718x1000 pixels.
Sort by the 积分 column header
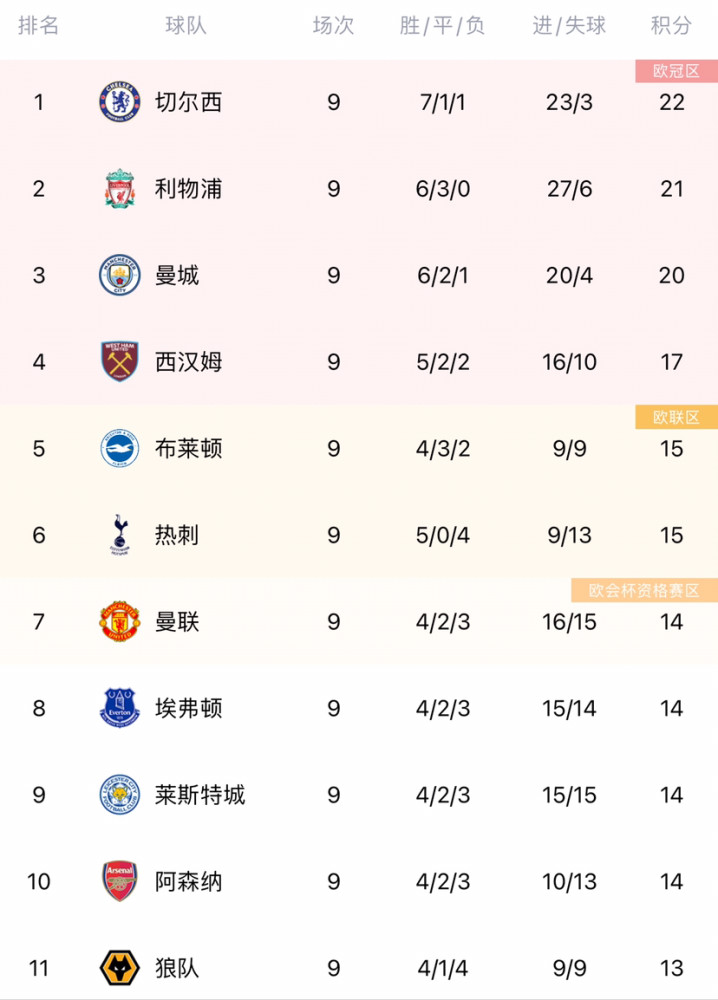tap(671, 26)
